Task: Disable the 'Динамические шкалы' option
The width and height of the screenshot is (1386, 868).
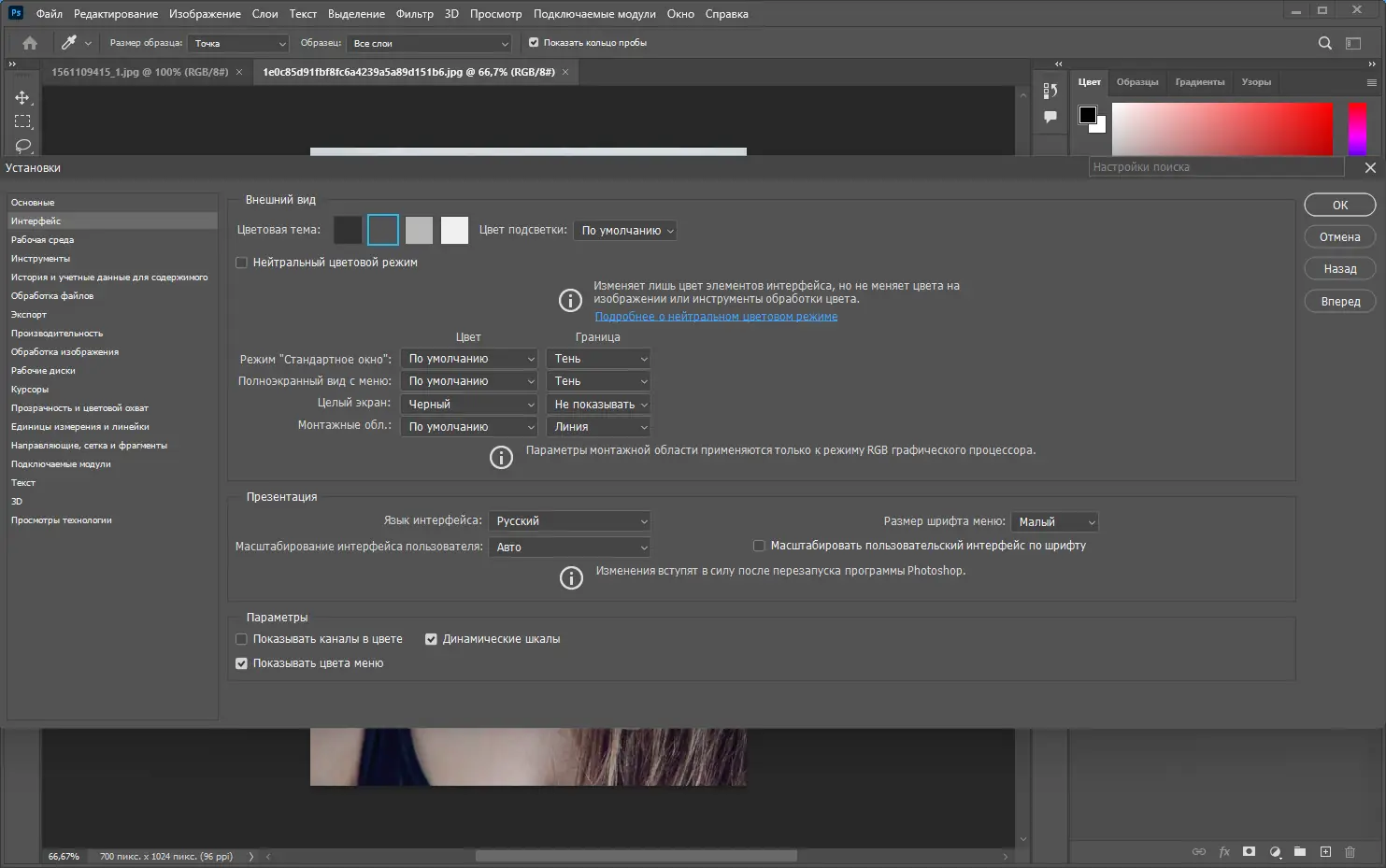Action: [x=431, y=638]
